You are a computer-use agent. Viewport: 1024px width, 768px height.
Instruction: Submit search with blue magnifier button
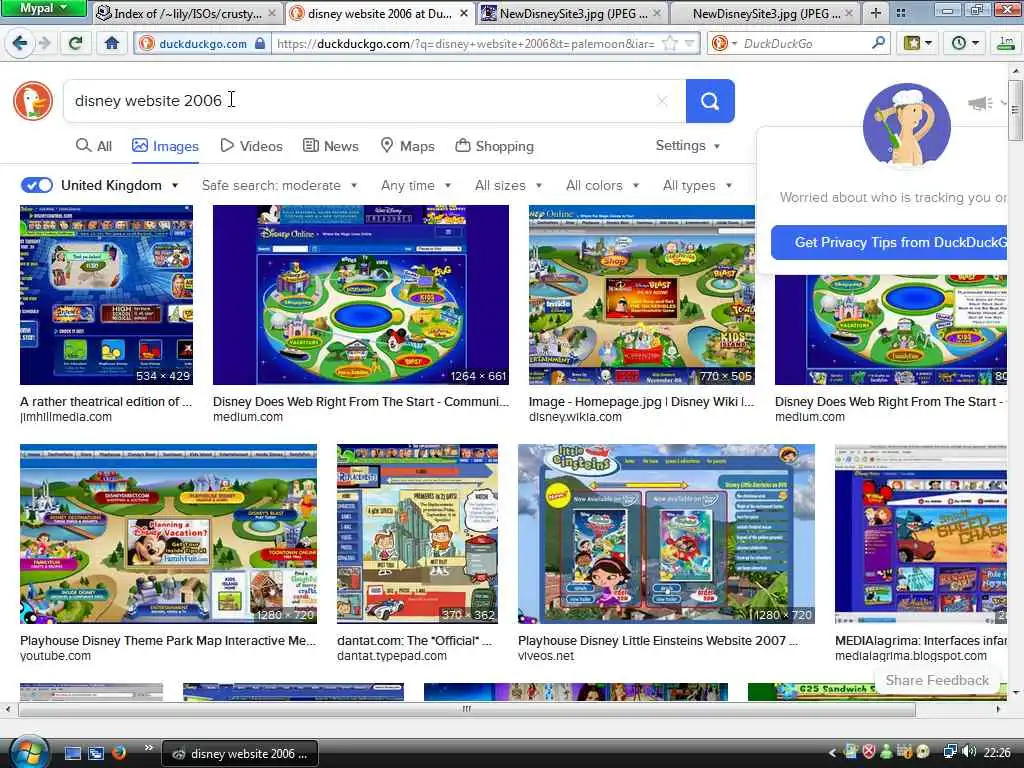pos(710,101)
